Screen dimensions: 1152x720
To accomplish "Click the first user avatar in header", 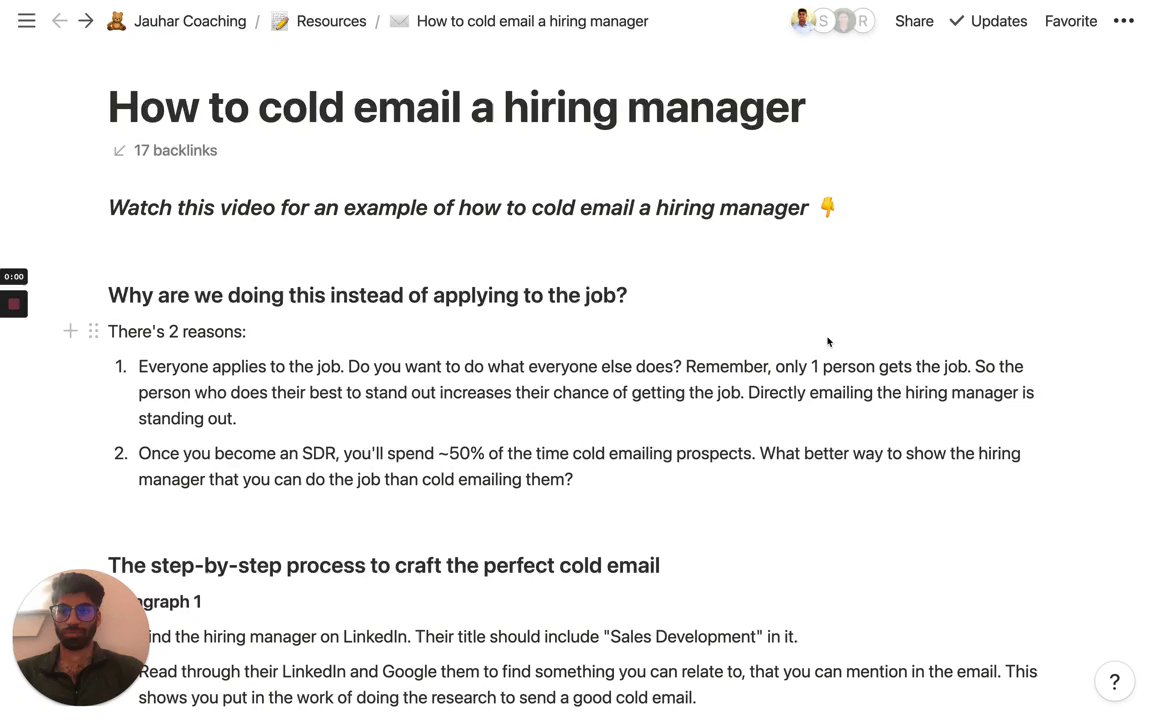I will [x=802, y=21].
